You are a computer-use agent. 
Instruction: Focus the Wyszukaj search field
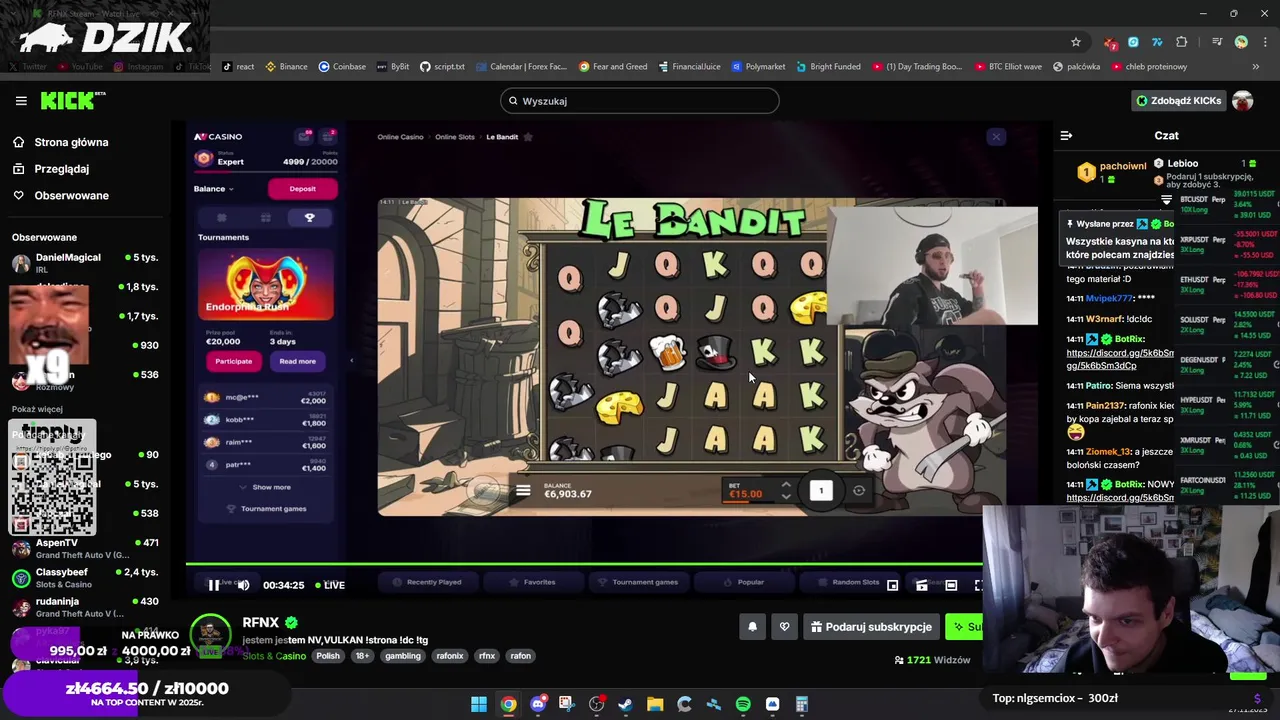coord(640,101)
